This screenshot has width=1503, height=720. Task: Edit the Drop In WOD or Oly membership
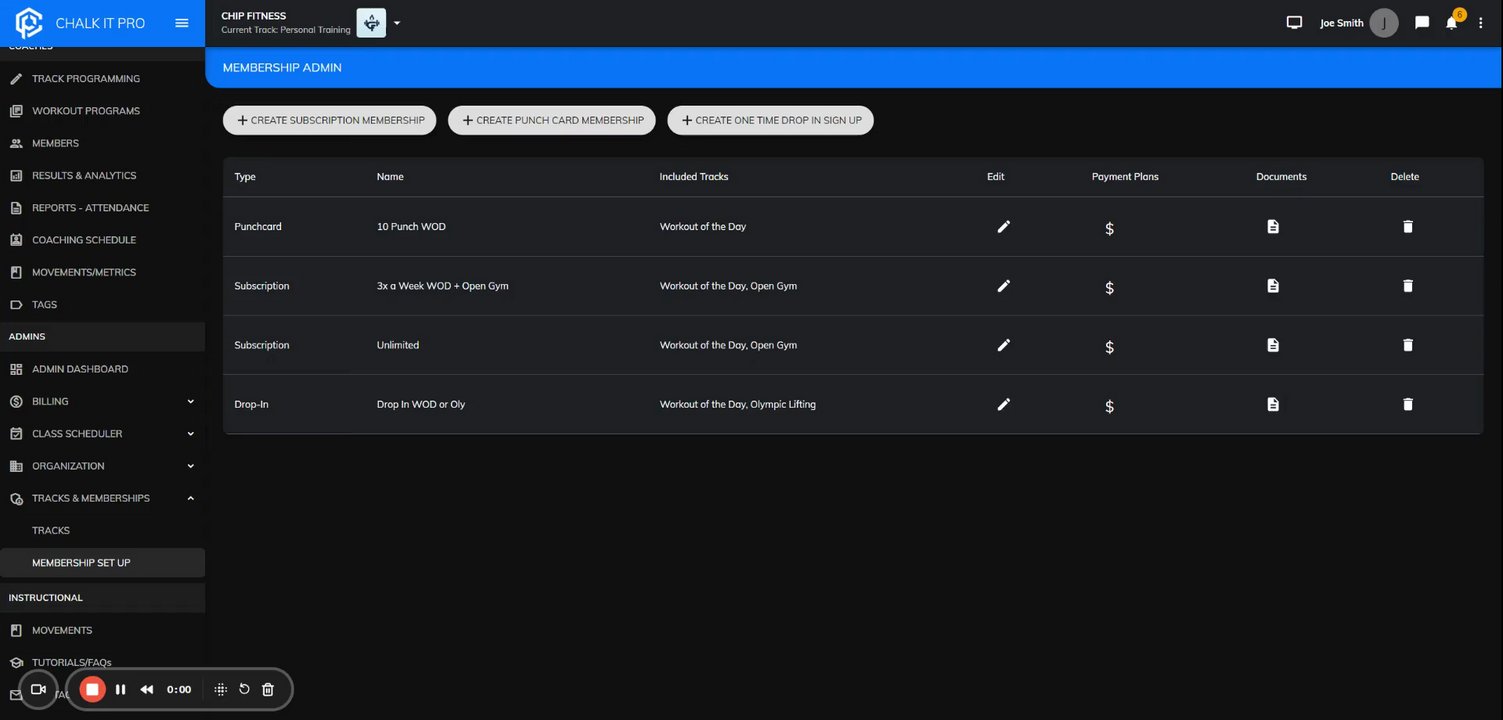[1004, 404]
